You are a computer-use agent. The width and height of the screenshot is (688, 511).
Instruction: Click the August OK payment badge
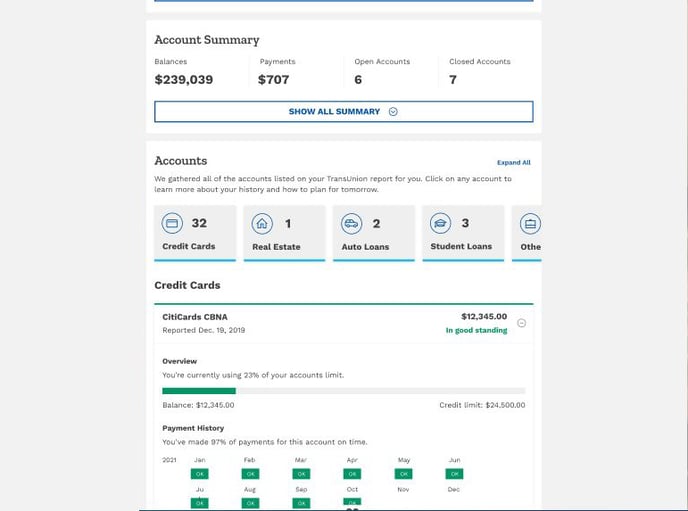pyautogui.click(x=251, y=503)
